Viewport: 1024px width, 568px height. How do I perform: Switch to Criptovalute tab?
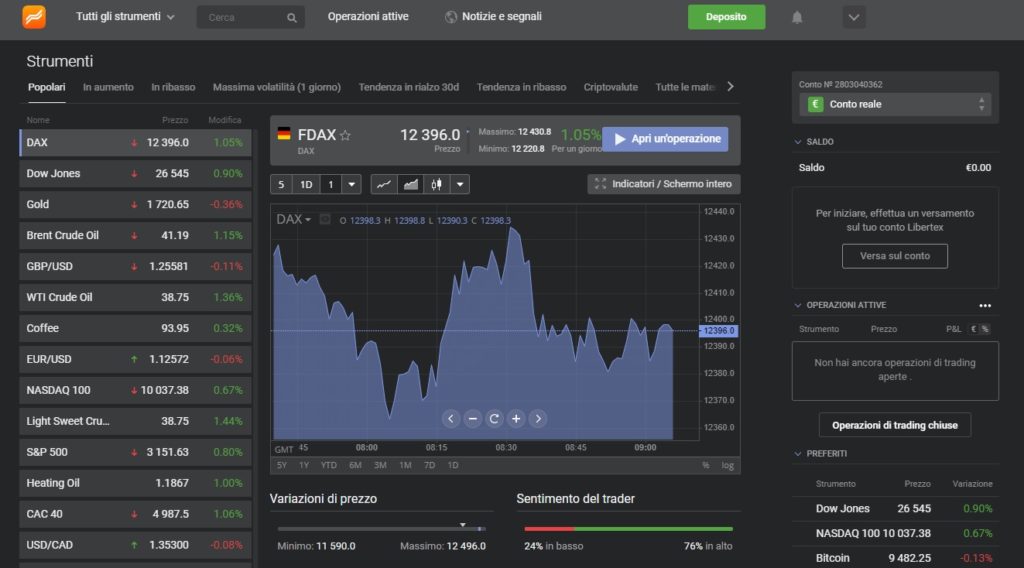click(x=611, y=87)
